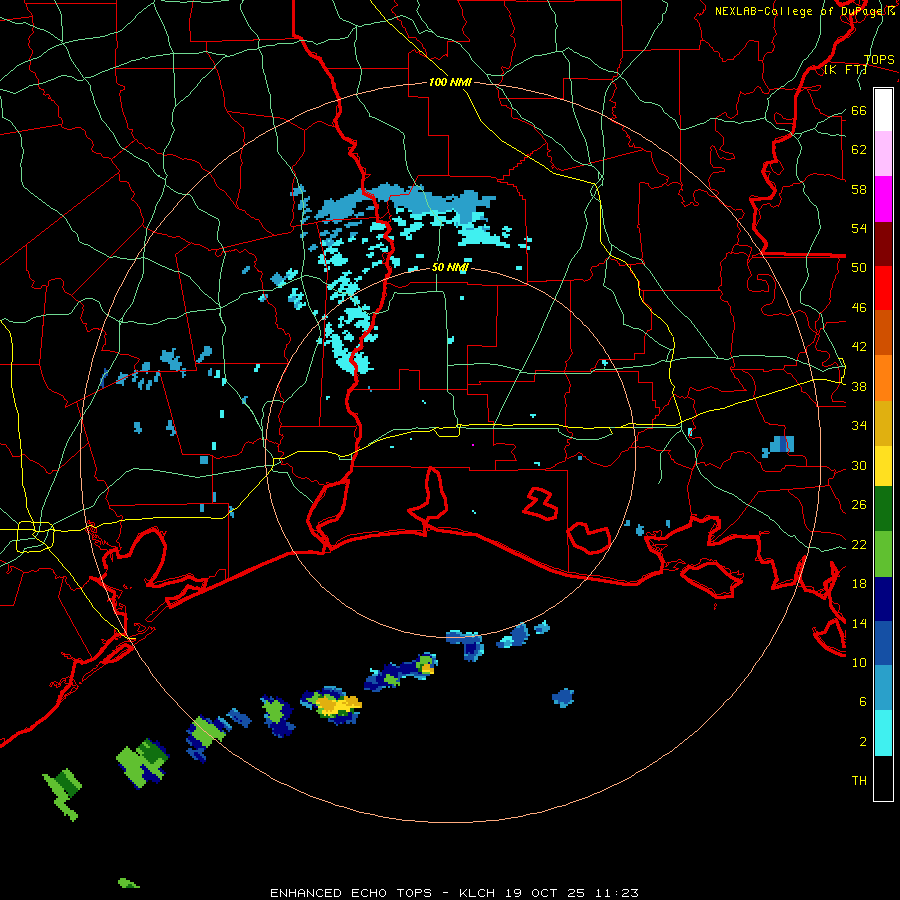Click the white swatch in the tops legend
The image size is (900, 900).
point(883,110)
